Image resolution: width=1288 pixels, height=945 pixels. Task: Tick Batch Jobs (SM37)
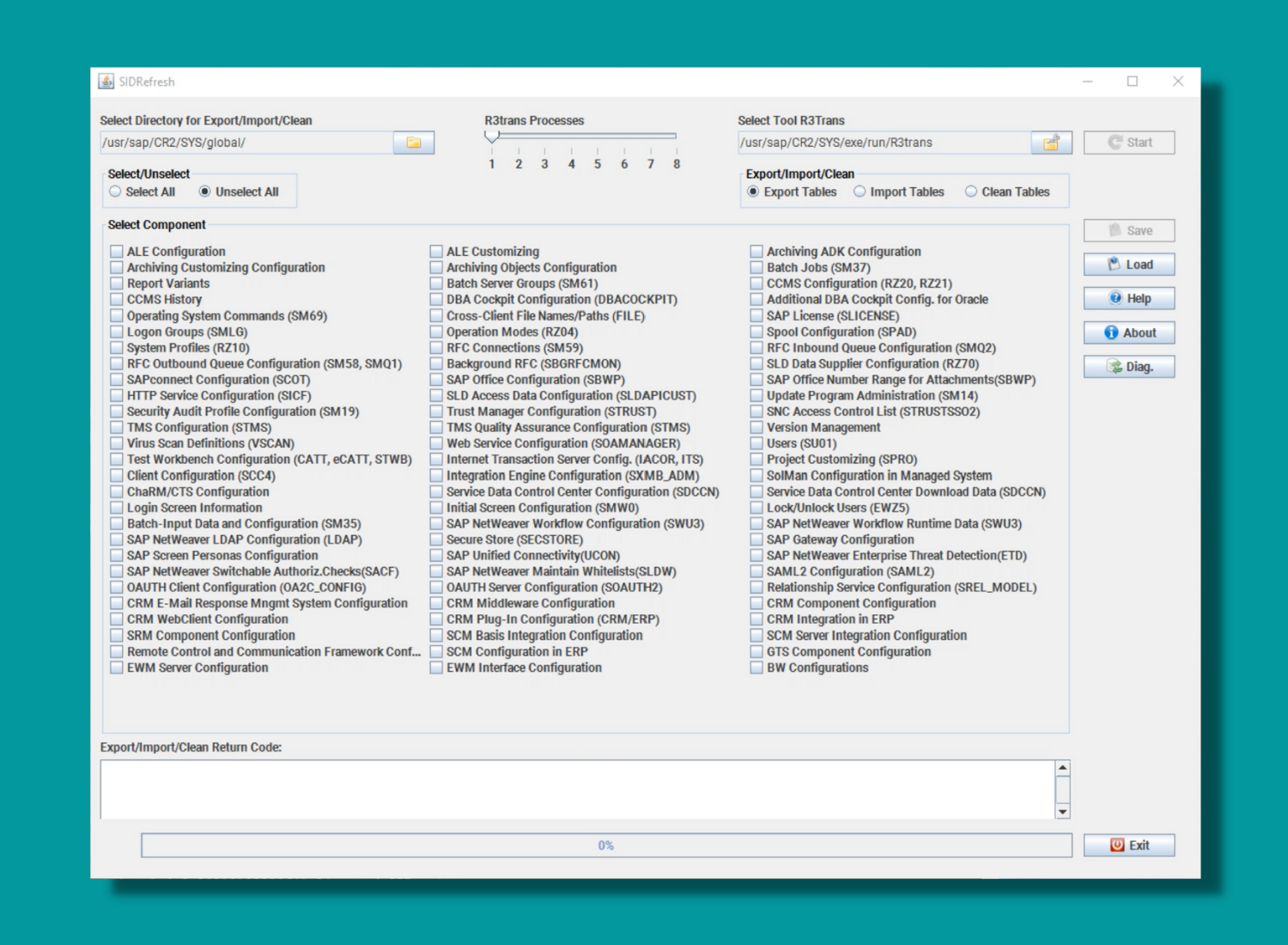(756, 267)
